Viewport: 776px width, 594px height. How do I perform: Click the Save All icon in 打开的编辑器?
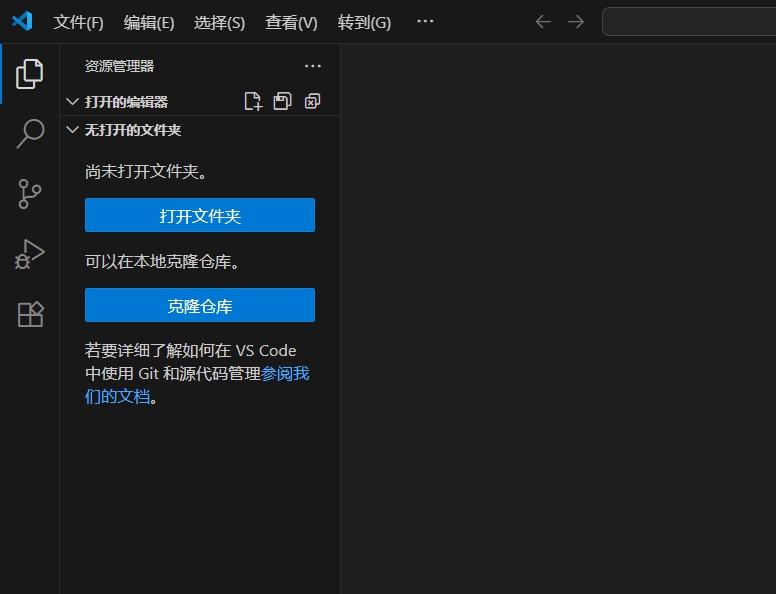pyautogui.click(x=283, y=101)
